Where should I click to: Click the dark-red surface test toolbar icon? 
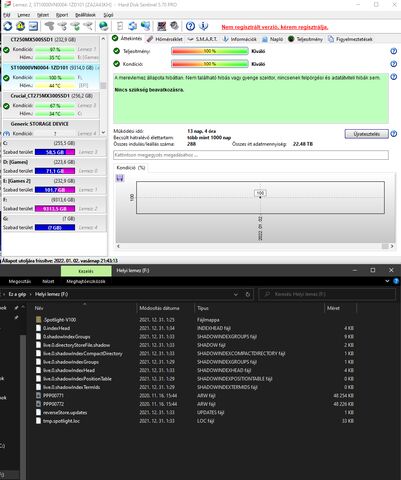[162, 26]
